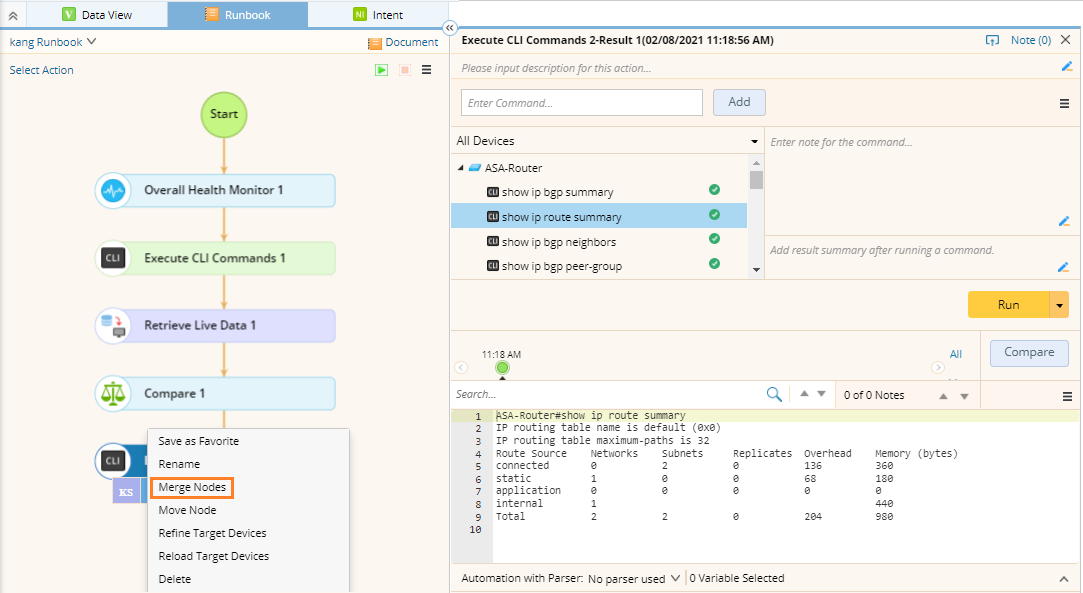Open the parser selection dropdown
Viewport: 1083px width, 593px height.
pyautogui.click(x=634, y=578)
